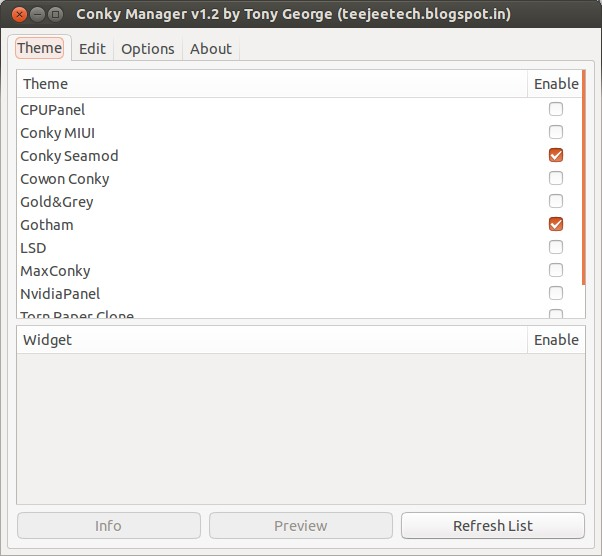Close the Conky Manager window
This screenshot has height=556, width=602.
click(14, 14)
